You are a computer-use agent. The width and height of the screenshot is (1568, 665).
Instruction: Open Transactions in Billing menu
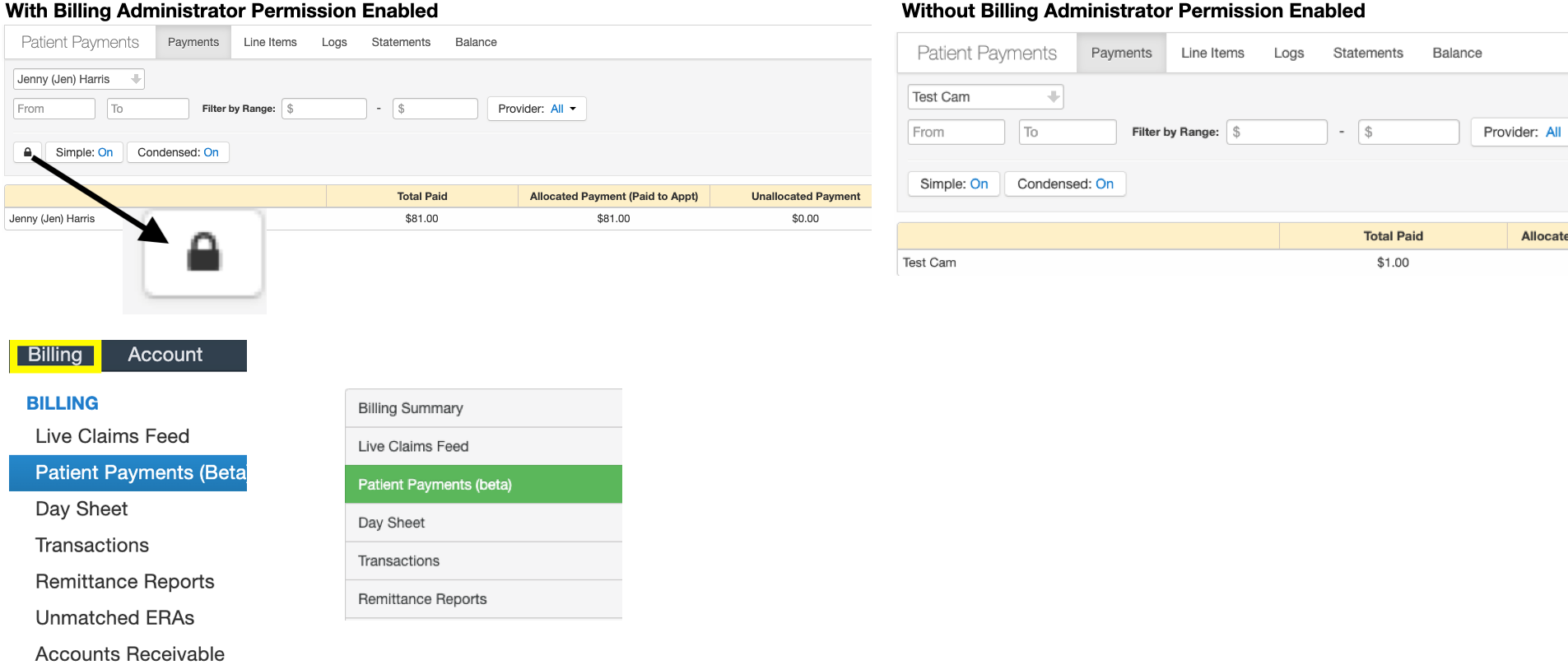point(92,546)
